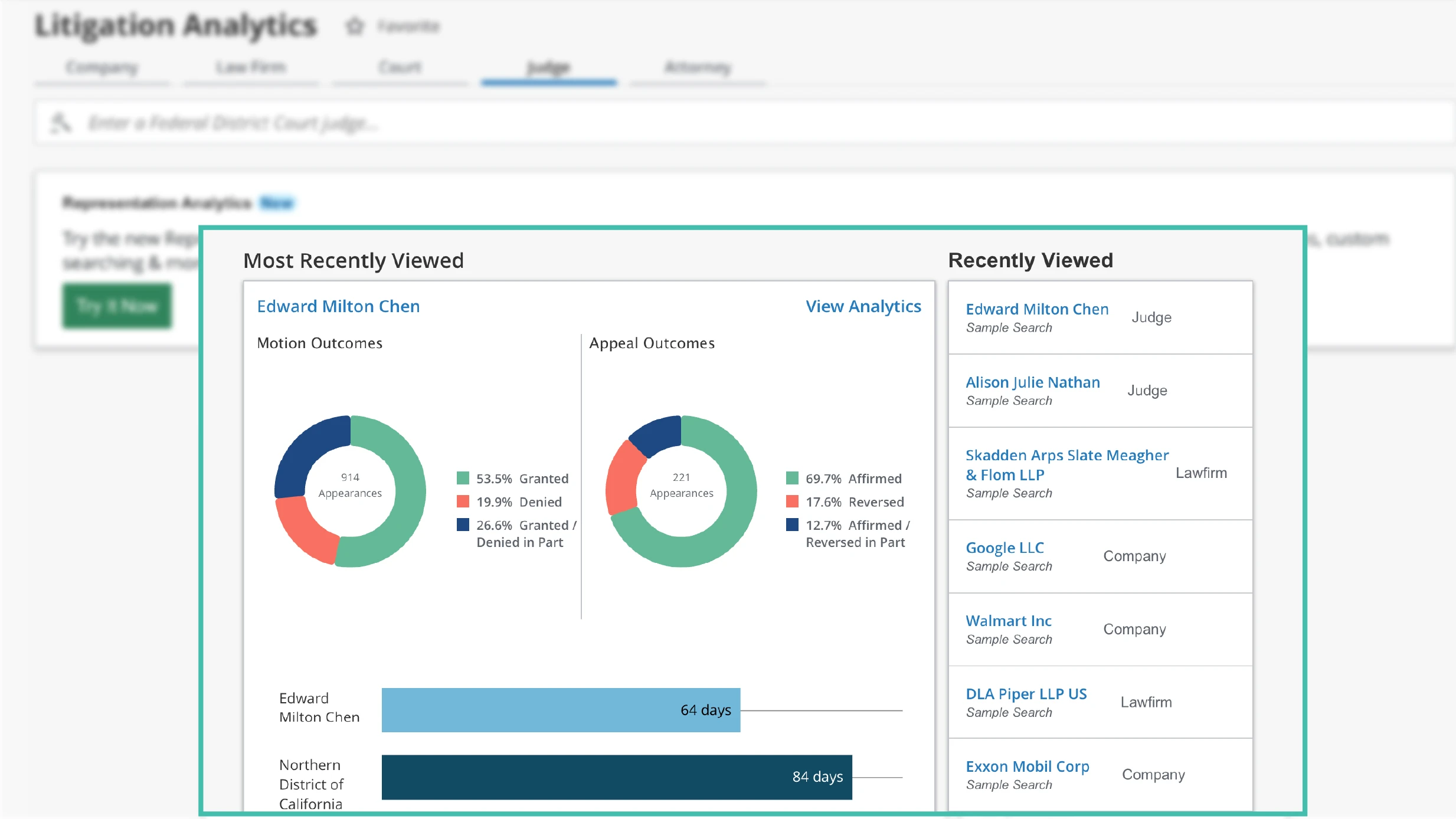This screenshot has width=1456, height=819.
Task: Open the Court tab
Action: (x=400, y=68)
